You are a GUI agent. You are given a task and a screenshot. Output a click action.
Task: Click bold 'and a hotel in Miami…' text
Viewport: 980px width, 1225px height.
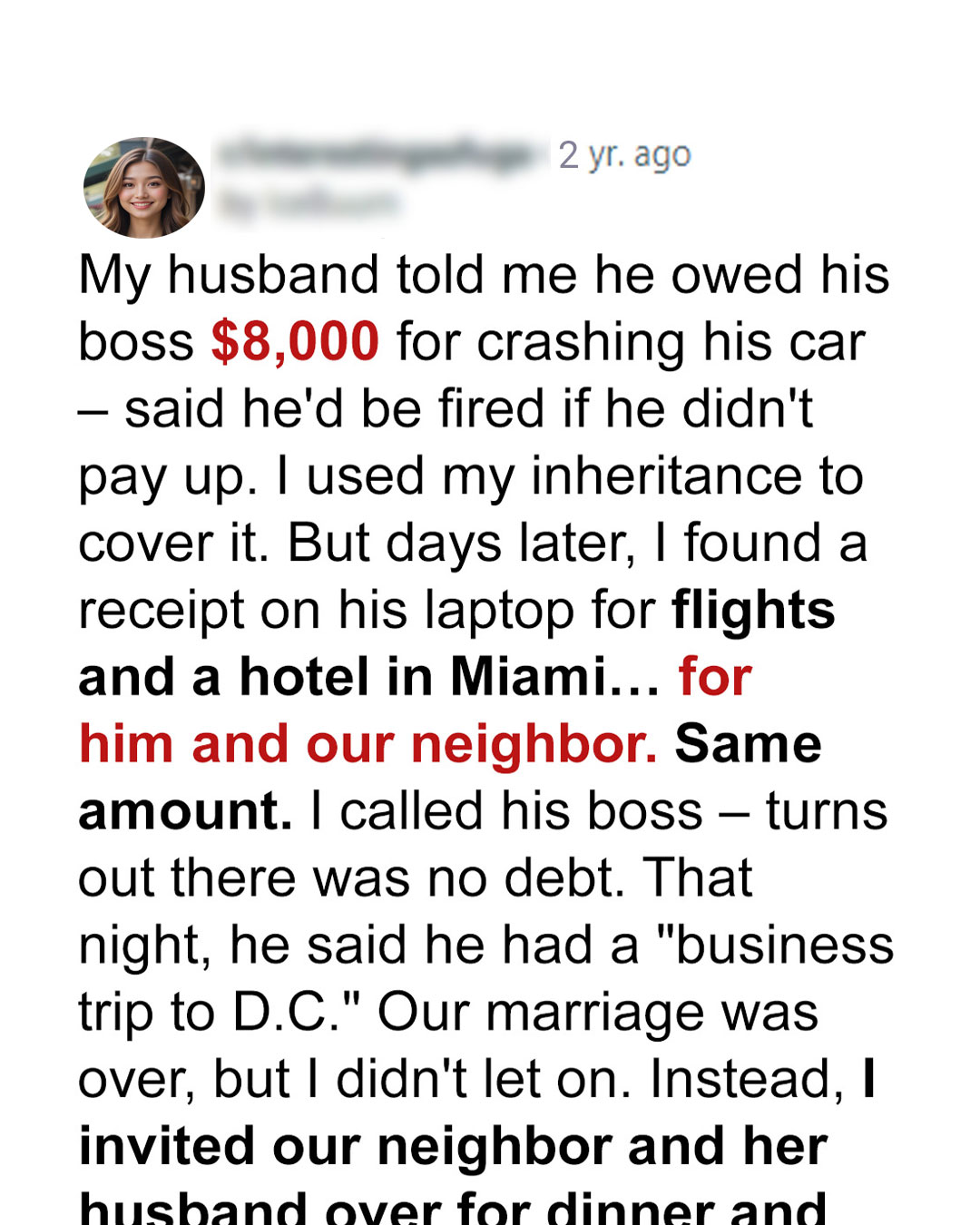(x=369, y=677)
